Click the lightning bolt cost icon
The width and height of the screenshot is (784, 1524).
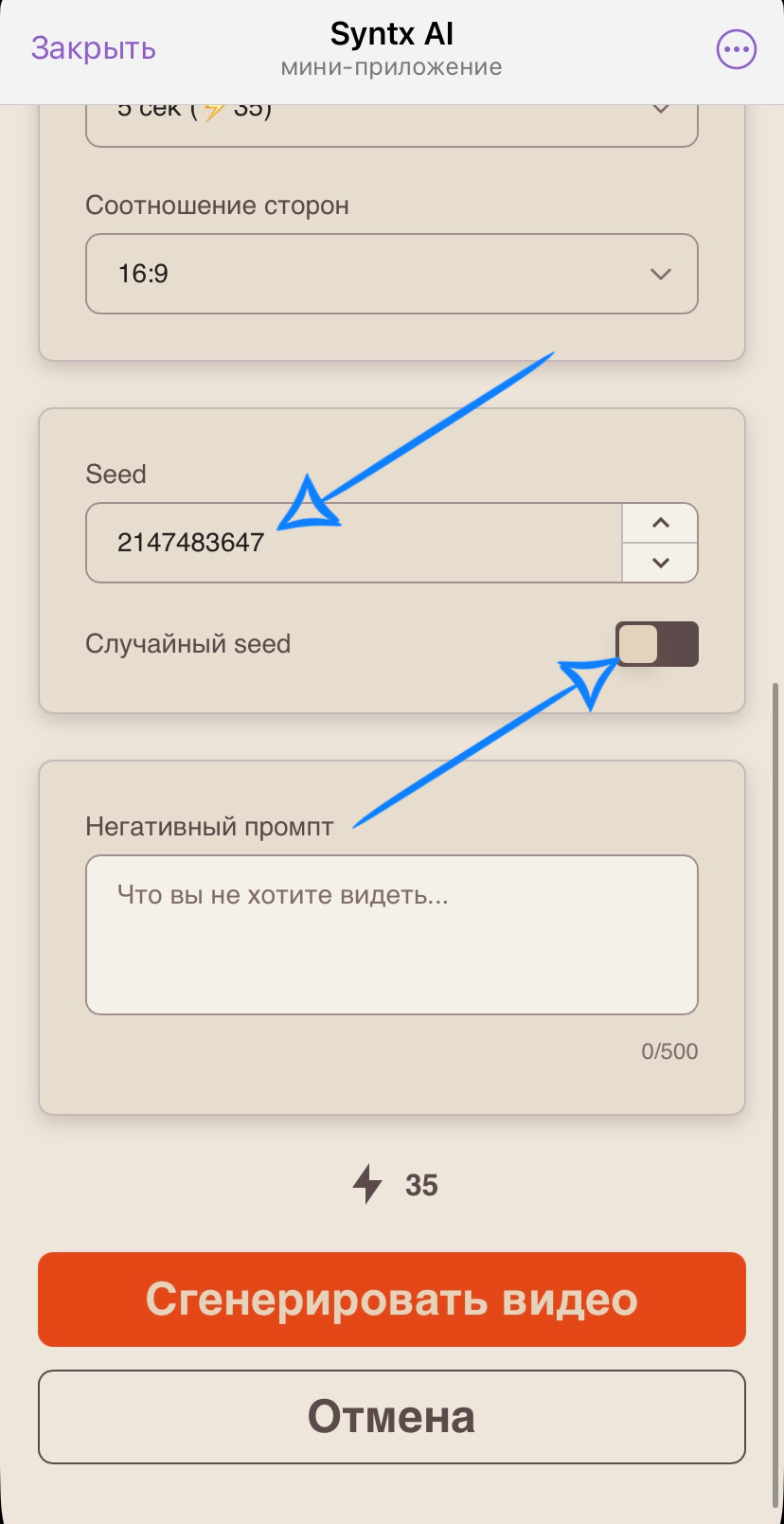367,1184
